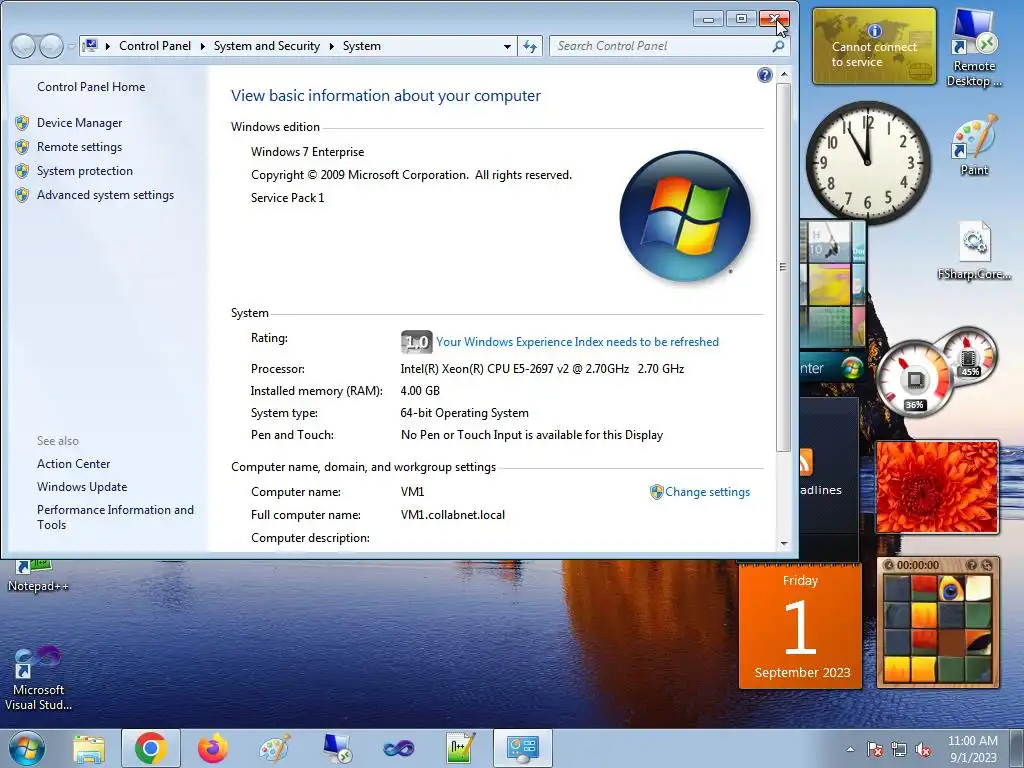Click the shield icon beside Advanced system settings
1024x768 pixels.
22,195
